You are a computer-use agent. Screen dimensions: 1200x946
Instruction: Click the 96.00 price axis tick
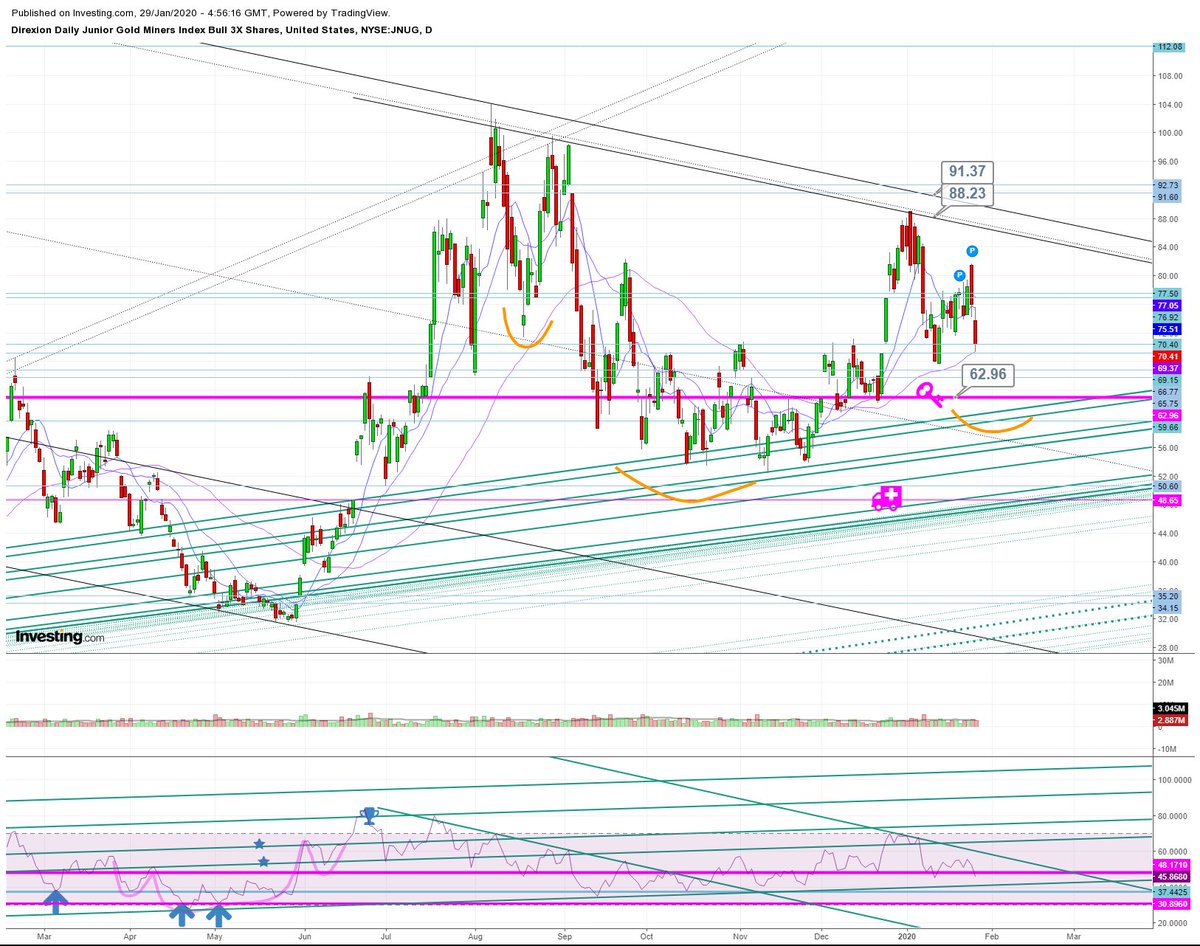tap(1168, 162)
